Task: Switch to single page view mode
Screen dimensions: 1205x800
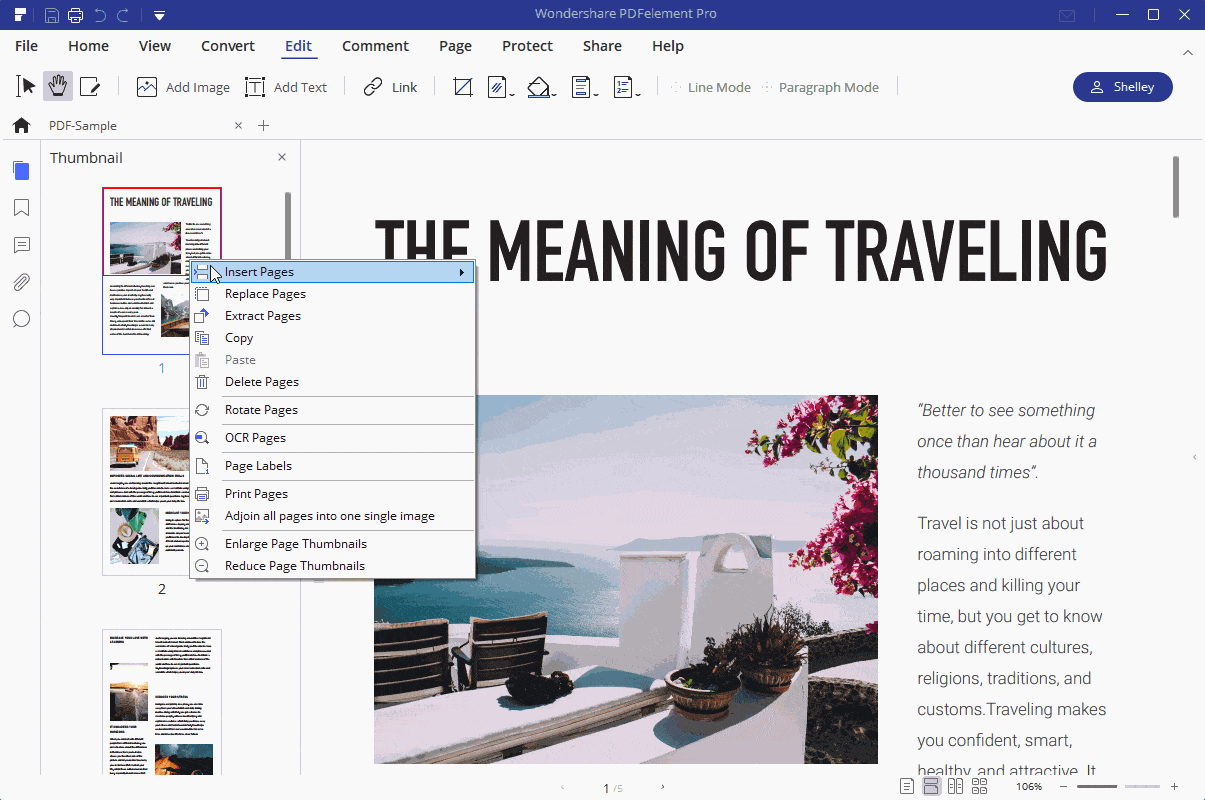Action: (906, 786)
